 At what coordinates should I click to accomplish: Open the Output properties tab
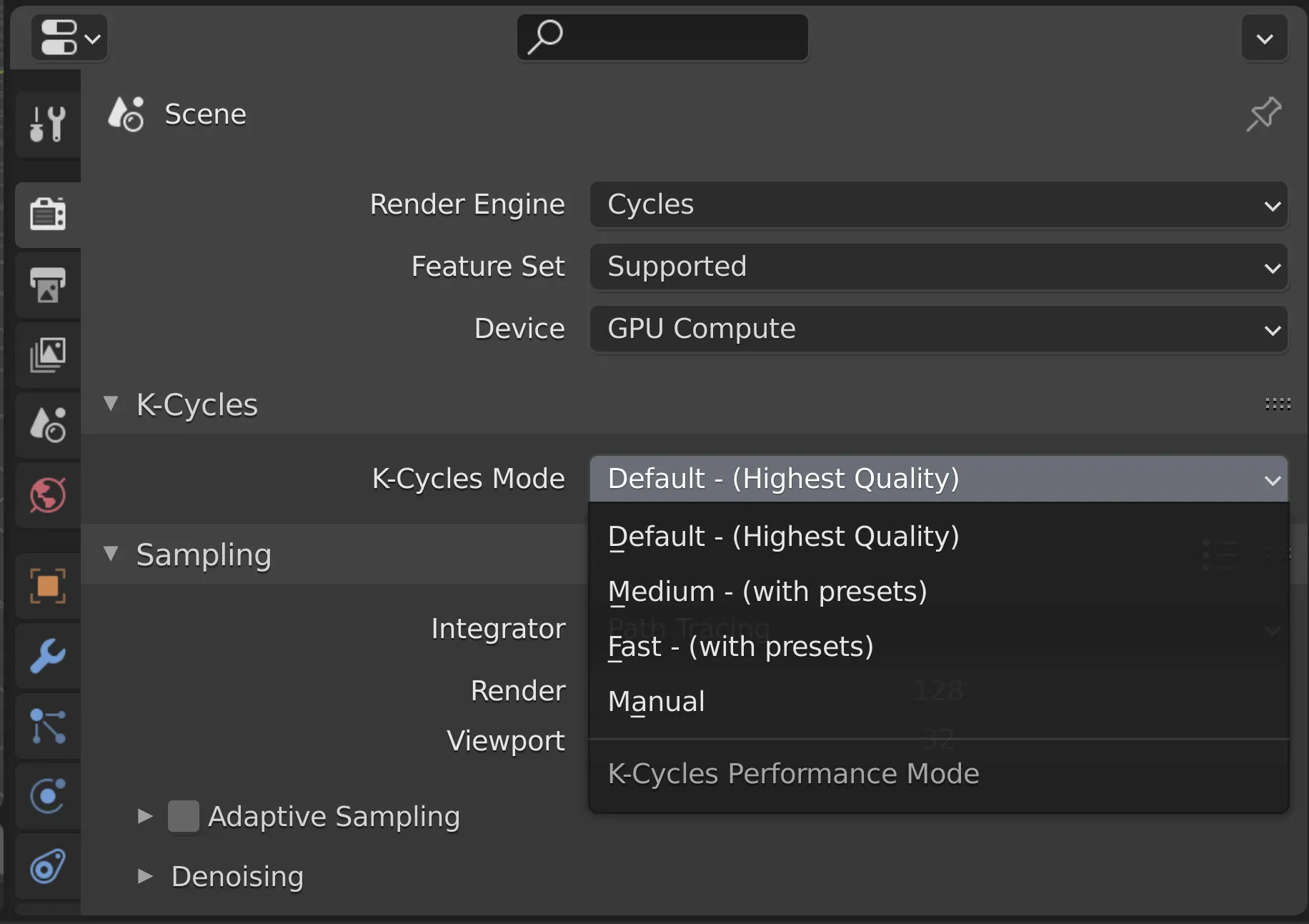(x=48, y=285)
